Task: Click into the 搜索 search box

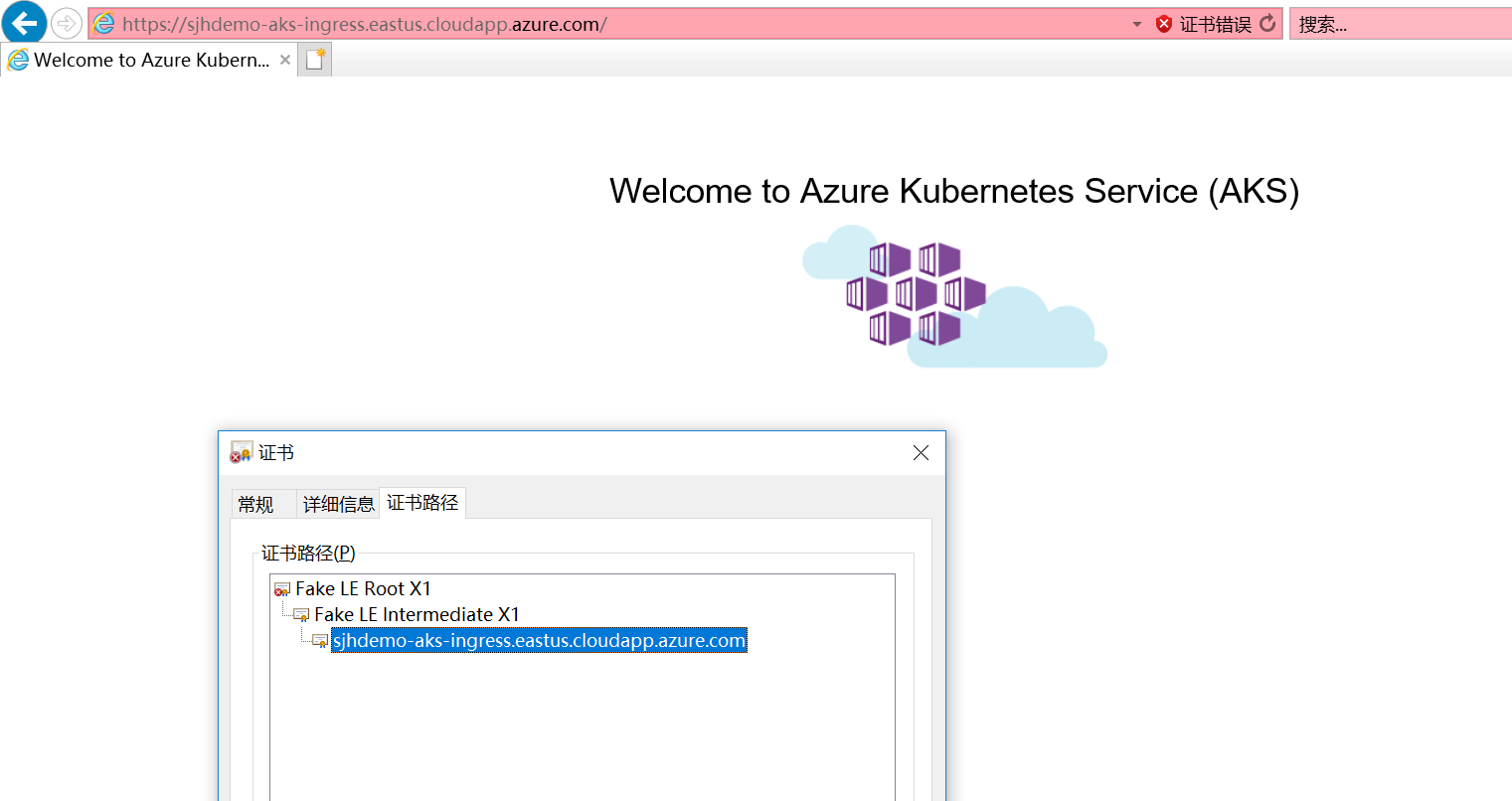Action: pyautogui.click(x=1400, y=24)
